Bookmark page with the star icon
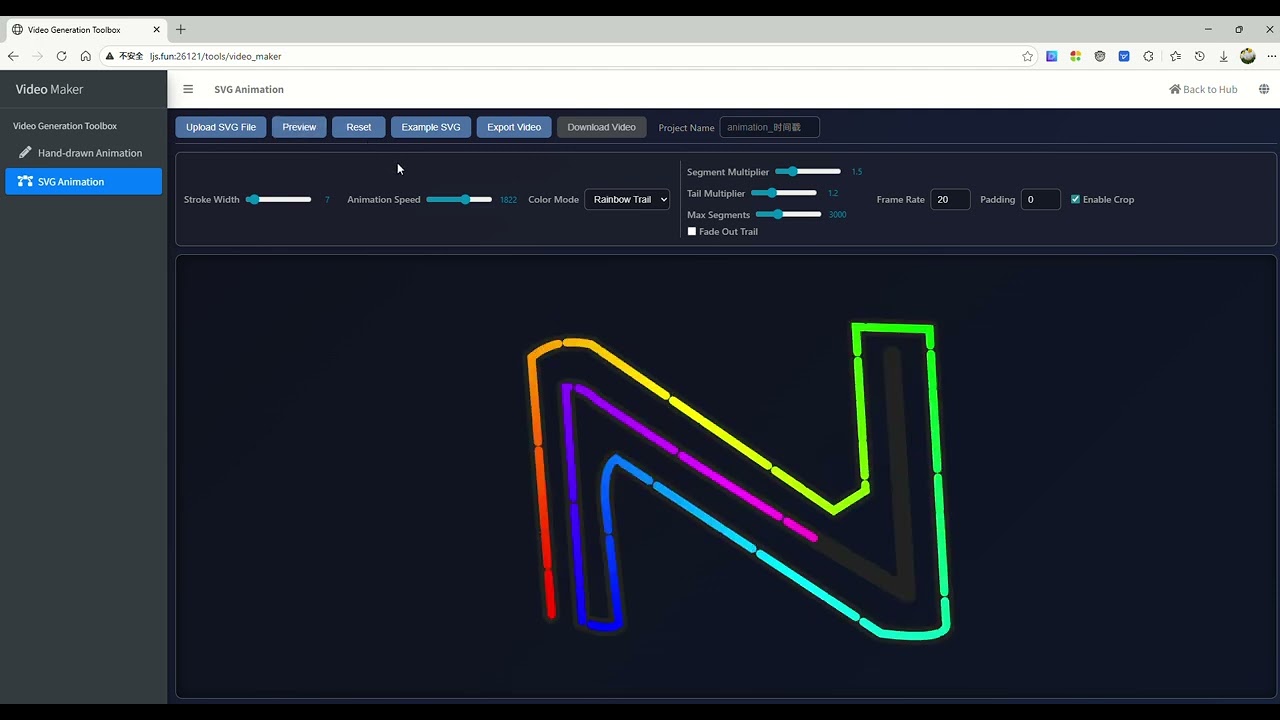 [1027, 56]
